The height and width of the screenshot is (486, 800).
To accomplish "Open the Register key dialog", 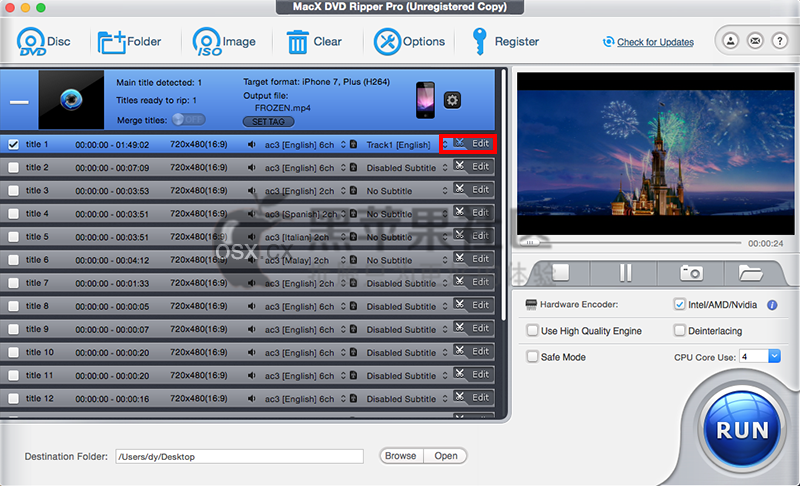I will (505, 42).
